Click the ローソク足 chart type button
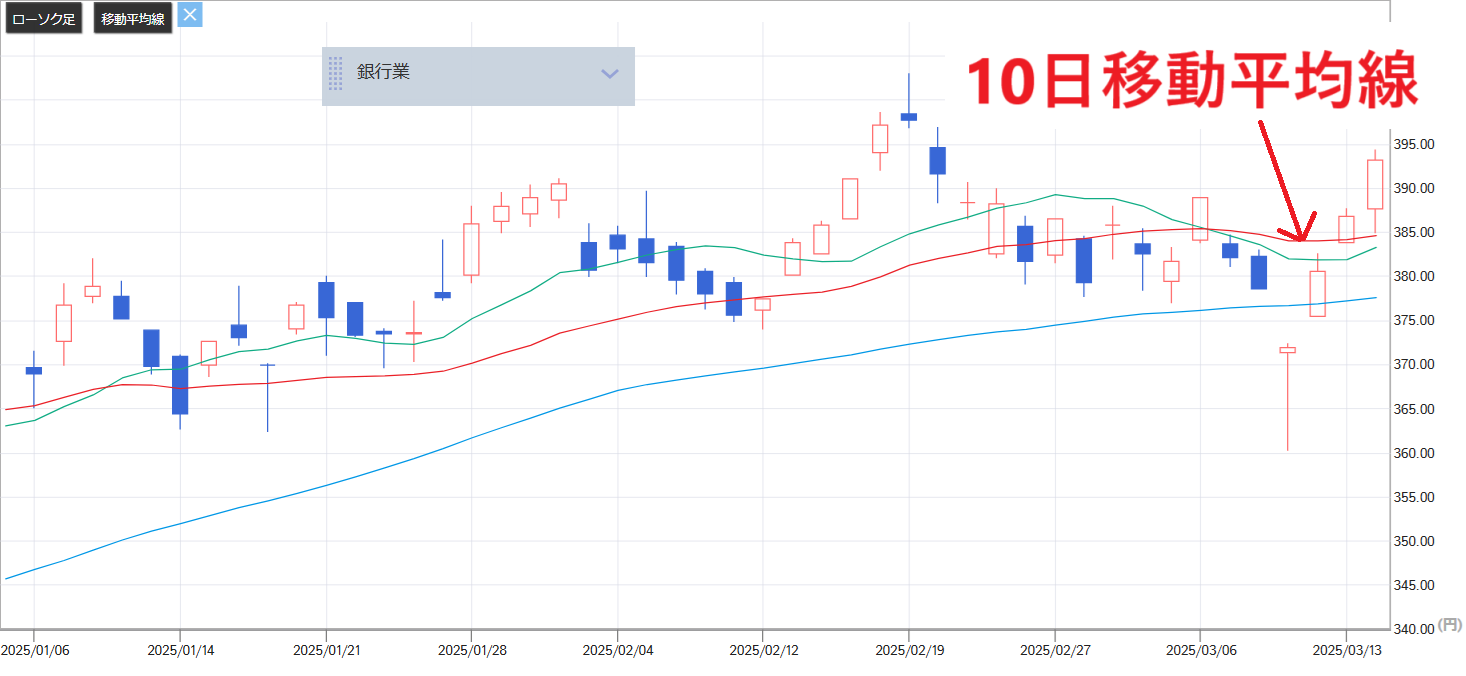Screen dimensions: 1466x676 pyautogui.click(x=44, y=19)
